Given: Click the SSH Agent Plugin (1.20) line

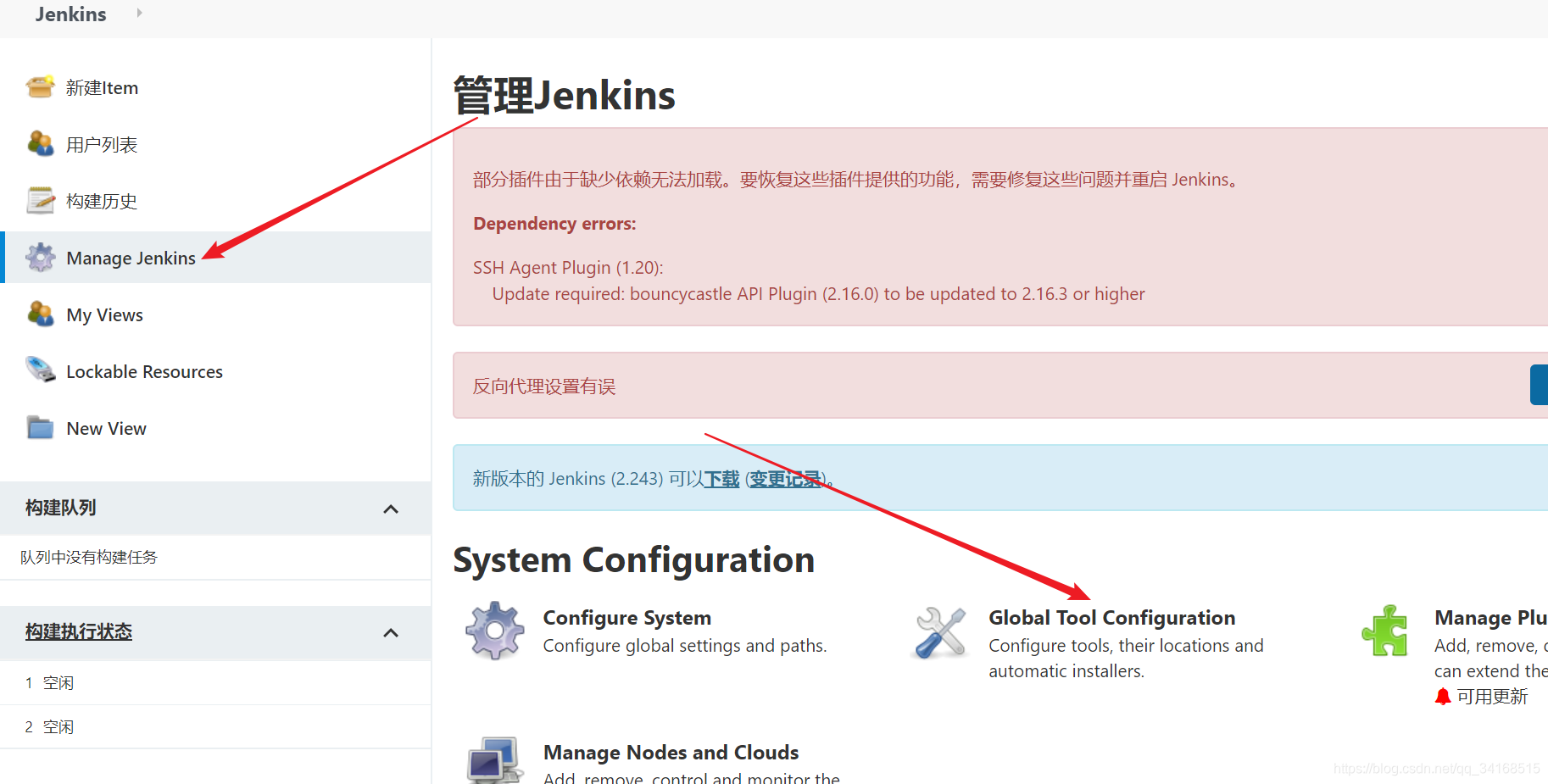Looking at the screenshot, I should [568, 268].
